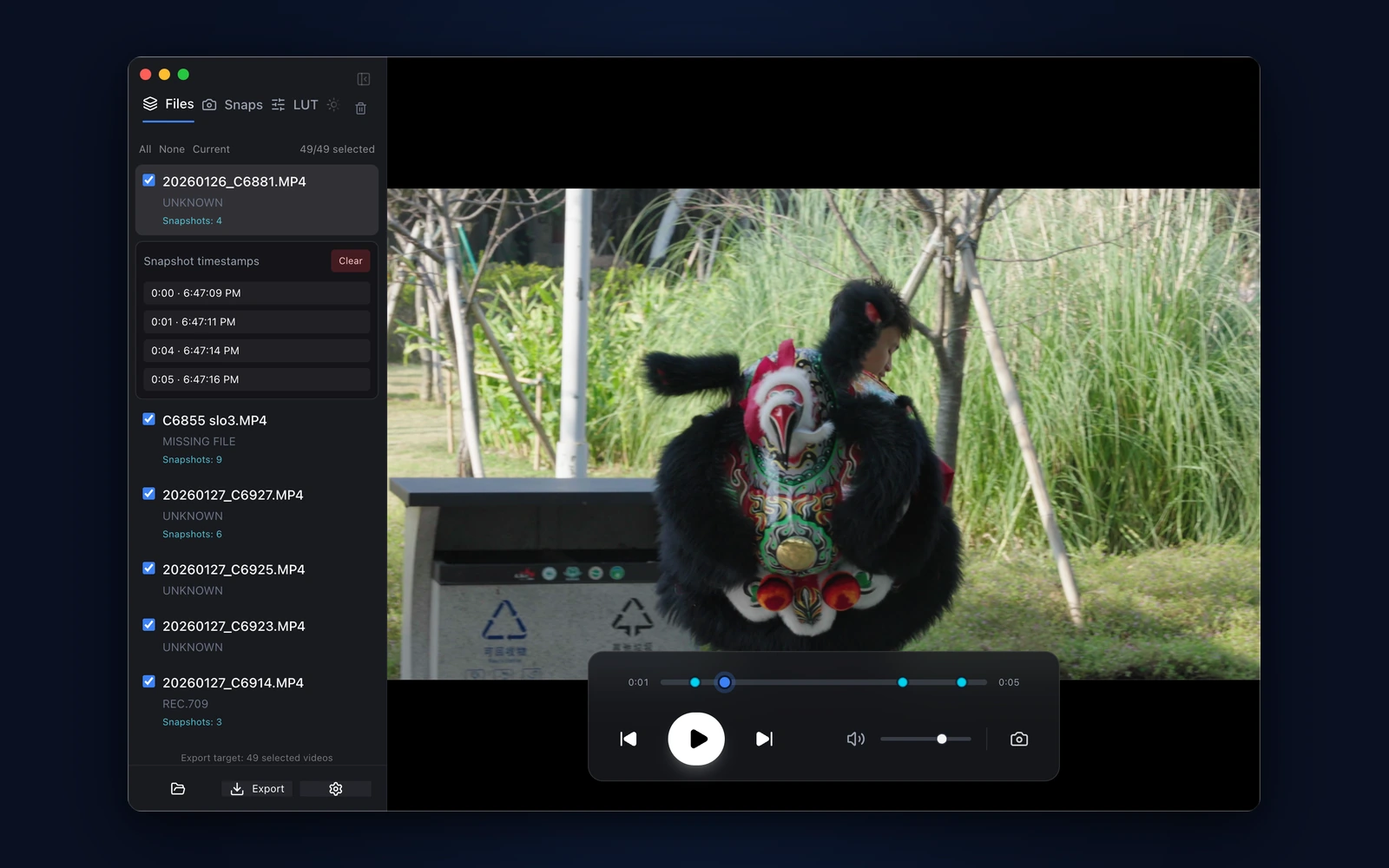Click the Export button
Screen dimensions: 1389x868
(257, 788)
